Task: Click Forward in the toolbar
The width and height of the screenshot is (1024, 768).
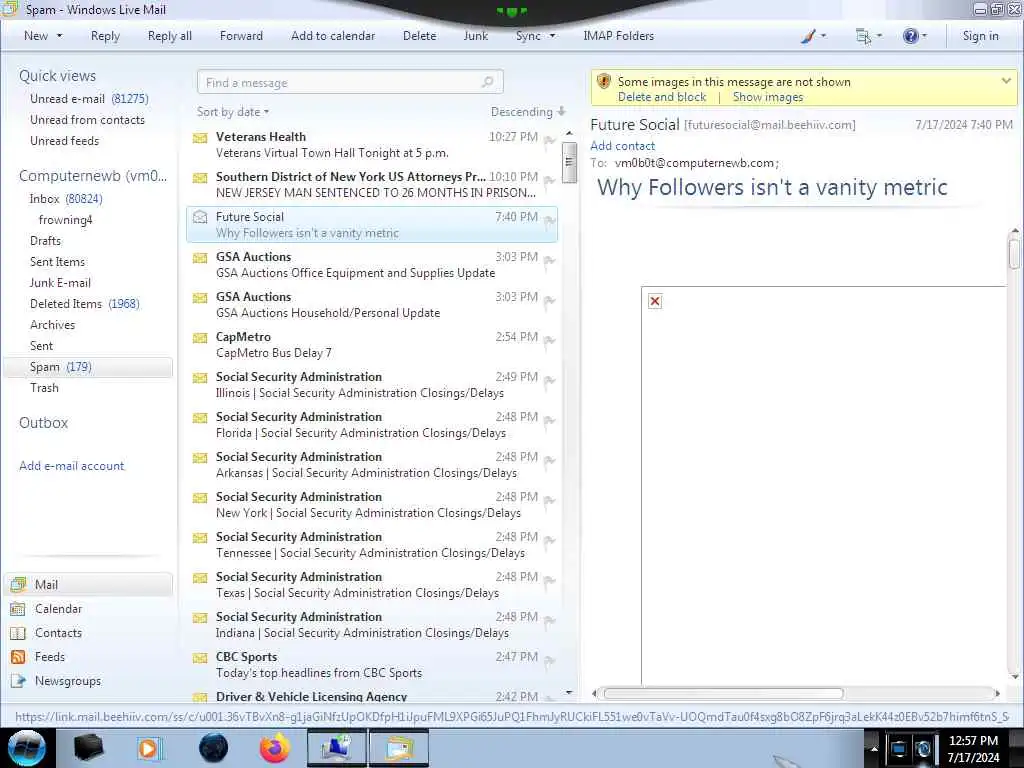Action: click(x=241, y=36)
